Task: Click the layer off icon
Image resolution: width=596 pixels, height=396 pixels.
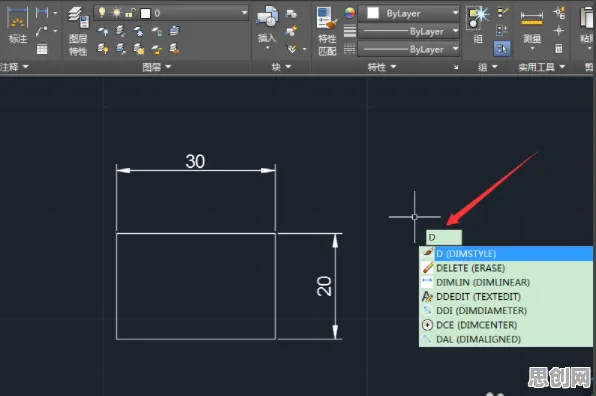Action: coord(103,31)
